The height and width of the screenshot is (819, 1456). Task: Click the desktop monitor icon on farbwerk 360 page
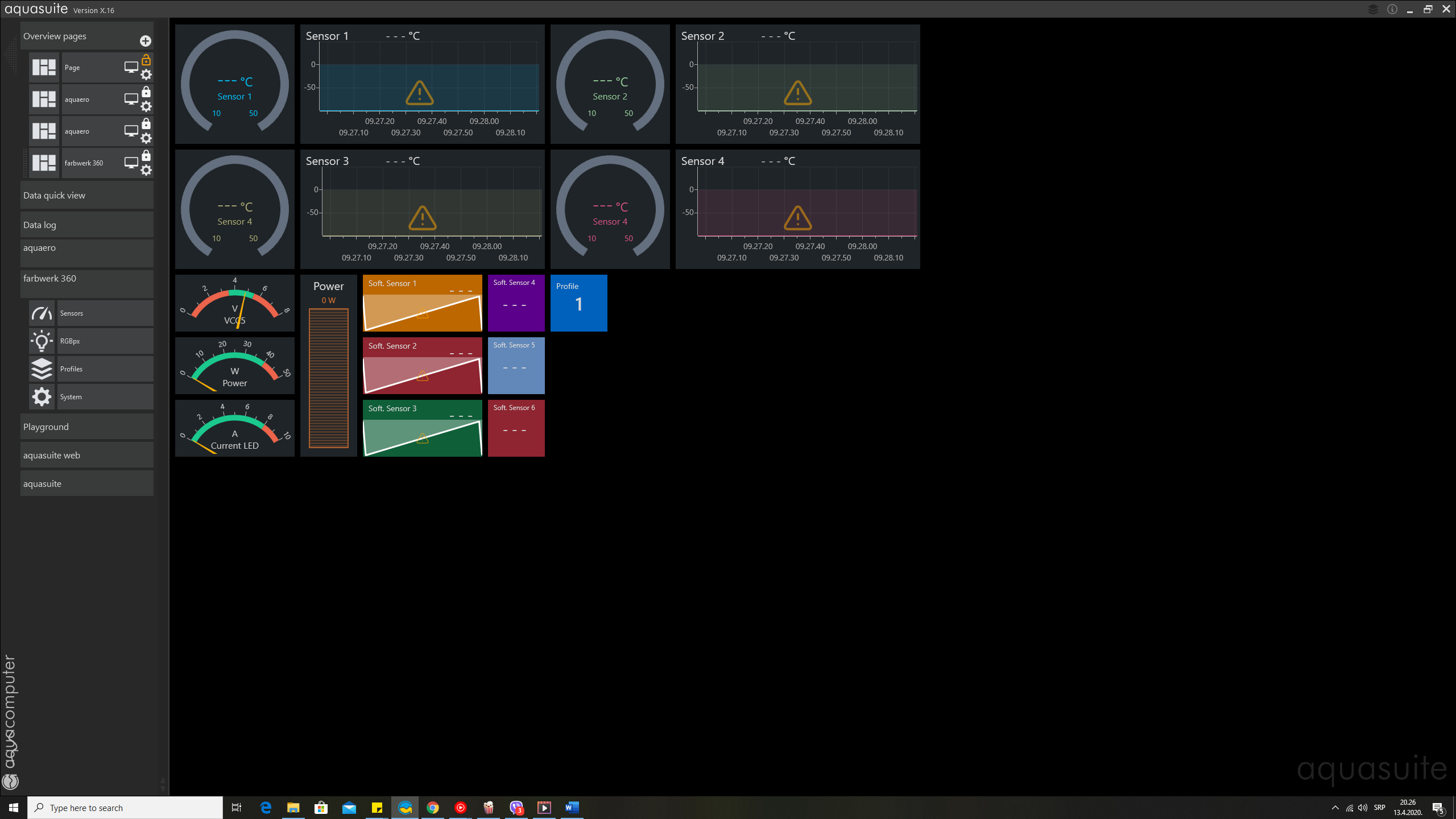coord(131,163)
